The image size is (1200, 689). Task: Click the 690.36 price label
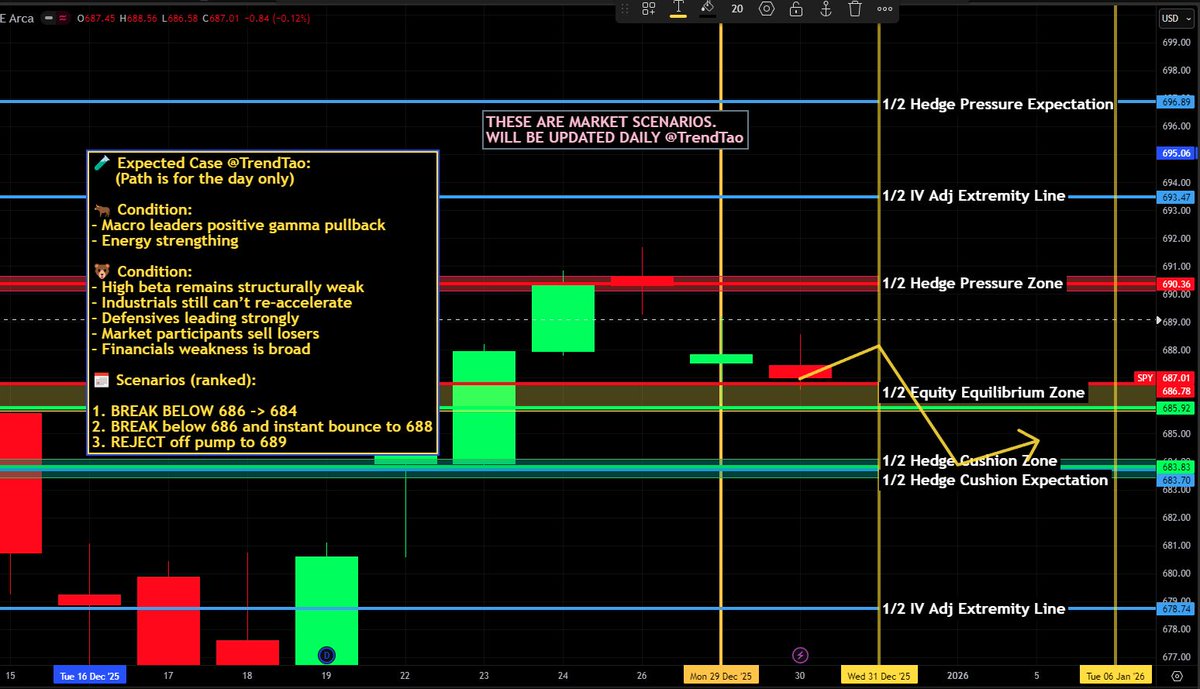point(1177,284)
